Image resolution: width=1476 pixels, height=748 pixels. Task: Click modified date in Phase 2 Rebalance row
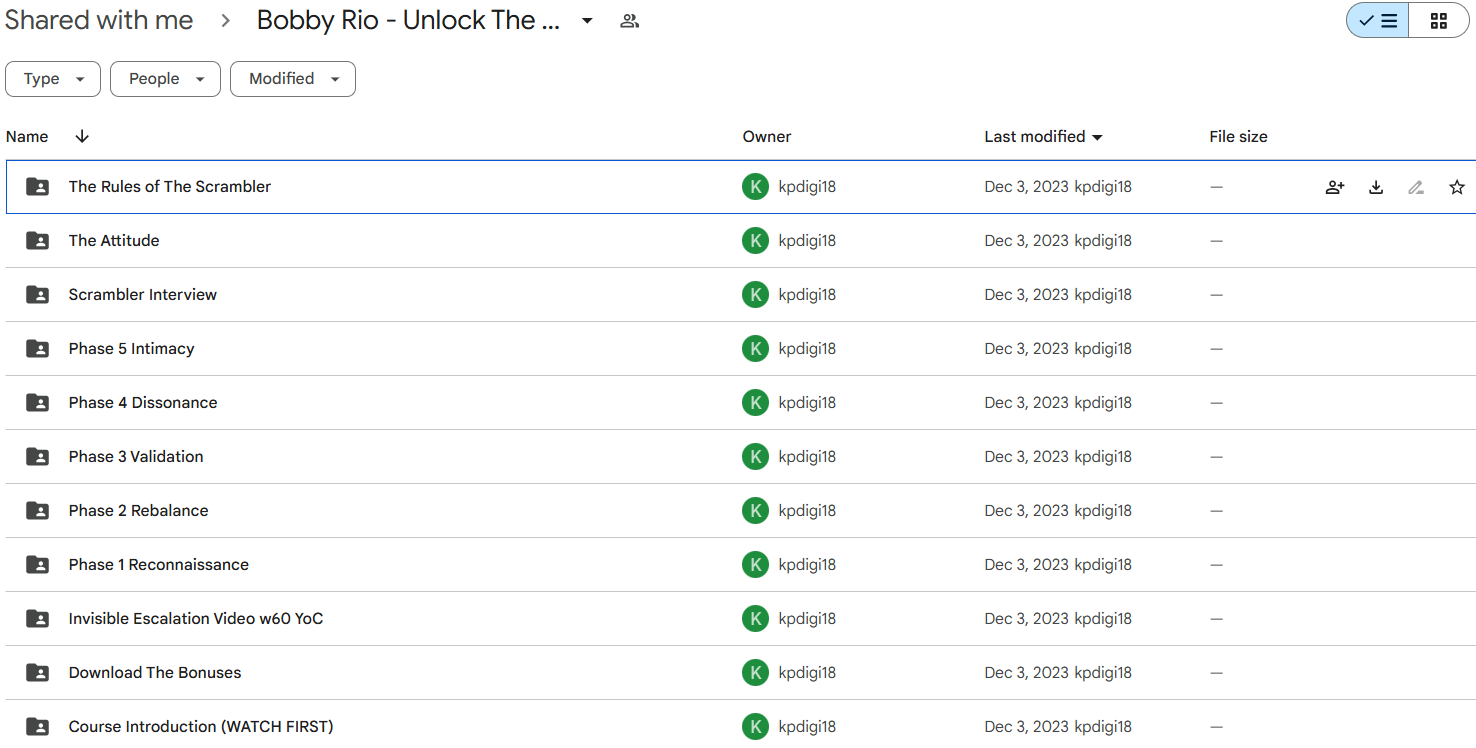(1027, 511)
